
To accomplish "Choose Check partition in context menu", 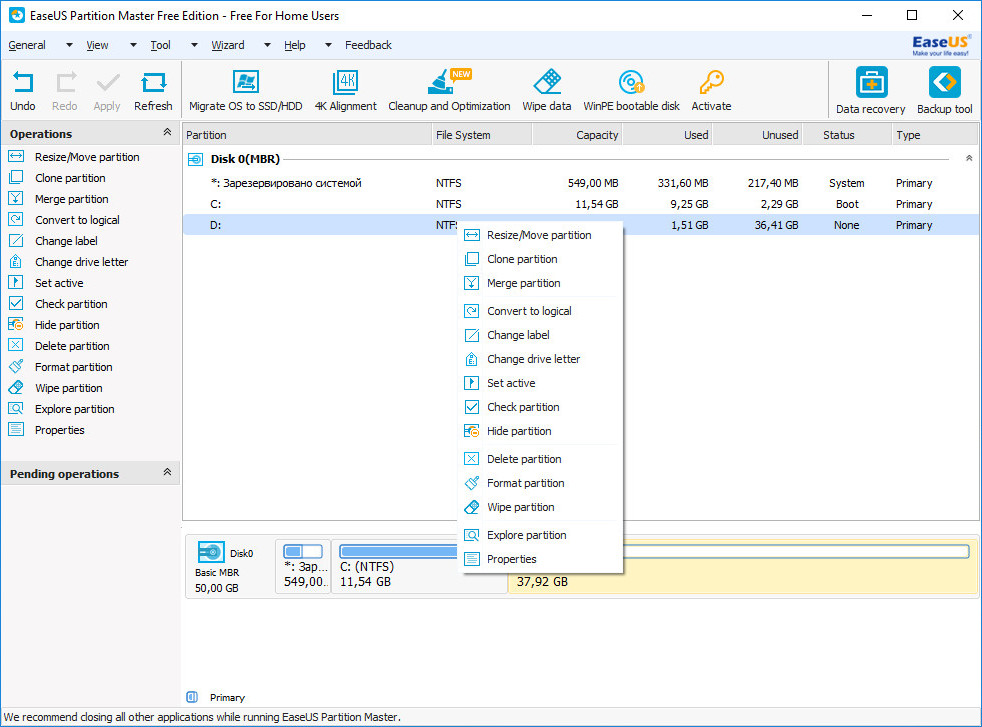I will [540, 407].
